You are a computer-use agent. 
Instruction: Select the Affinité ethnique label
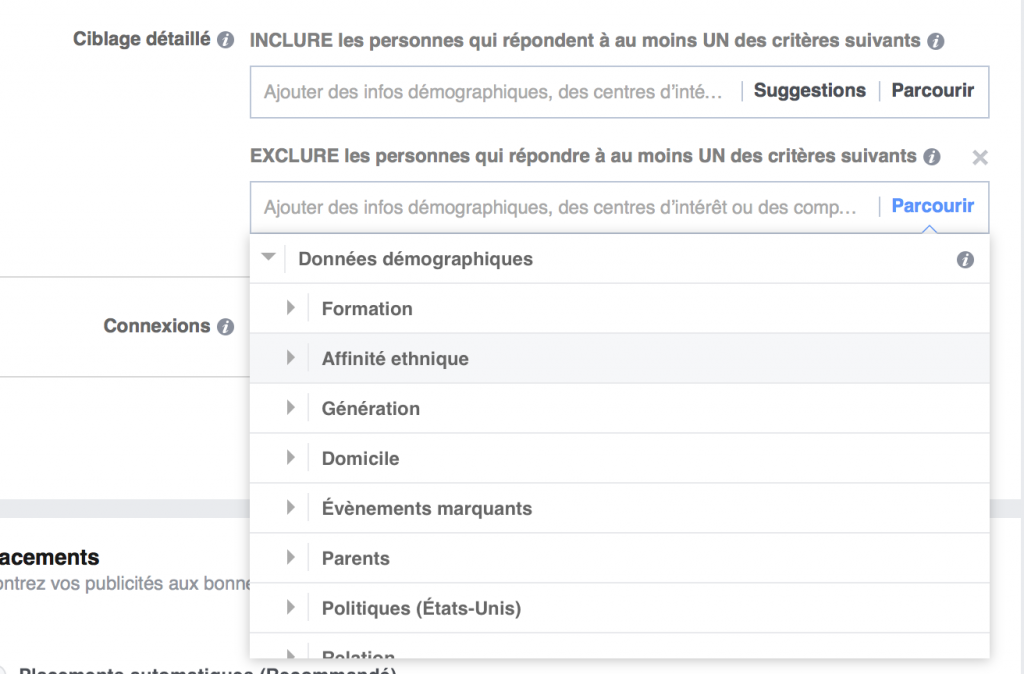[395, 358]
